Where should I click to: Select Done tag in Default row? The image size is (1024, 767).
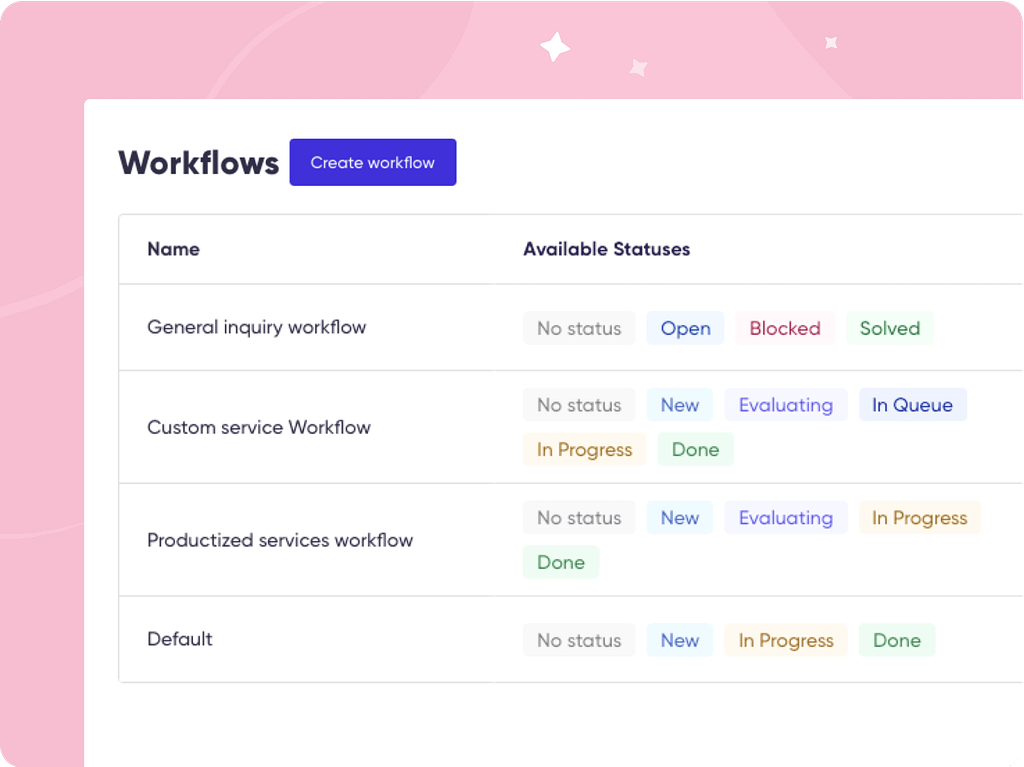pyautogui.click(x=897, y=640)
